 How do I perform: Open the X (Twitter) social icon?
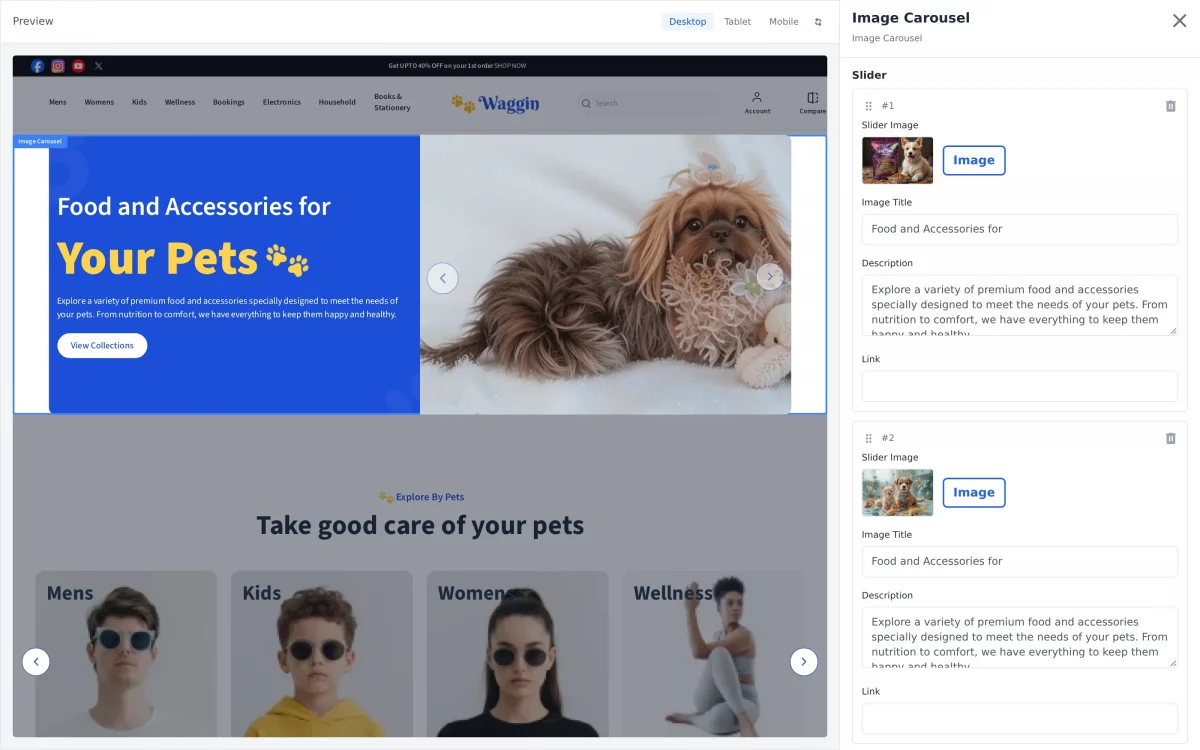(x=99, y=66)
